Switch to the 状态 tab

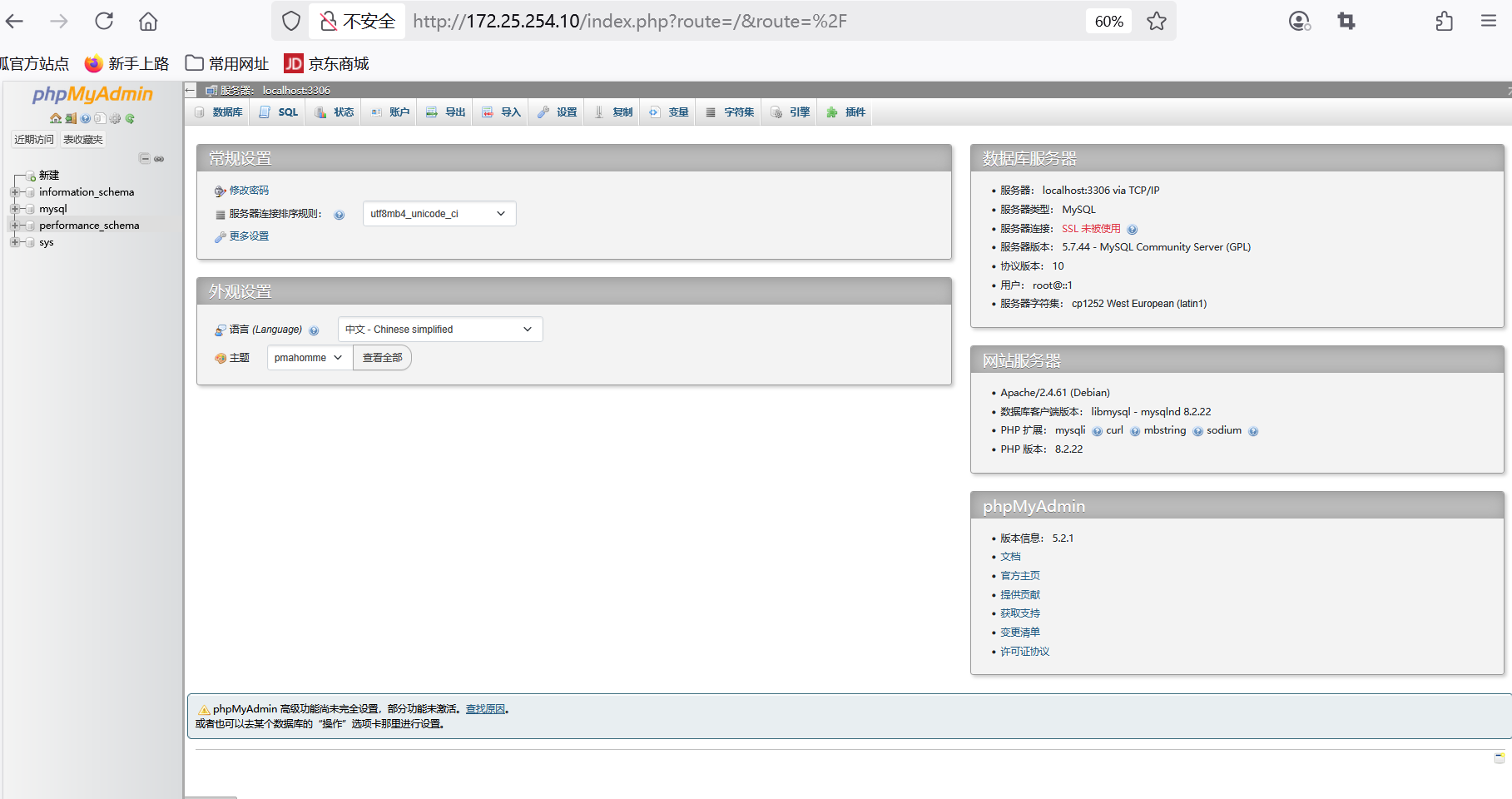(x=334, y=112)
